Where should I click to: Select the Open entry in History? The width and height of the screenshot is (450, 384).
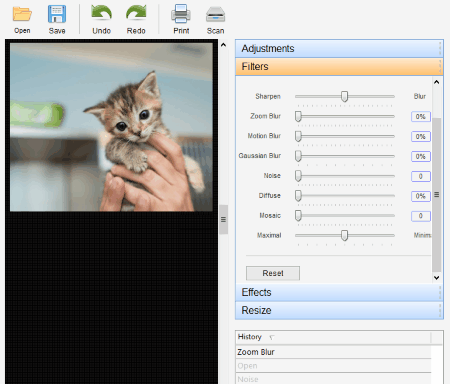pyautogui.click(x=333, y=366)
